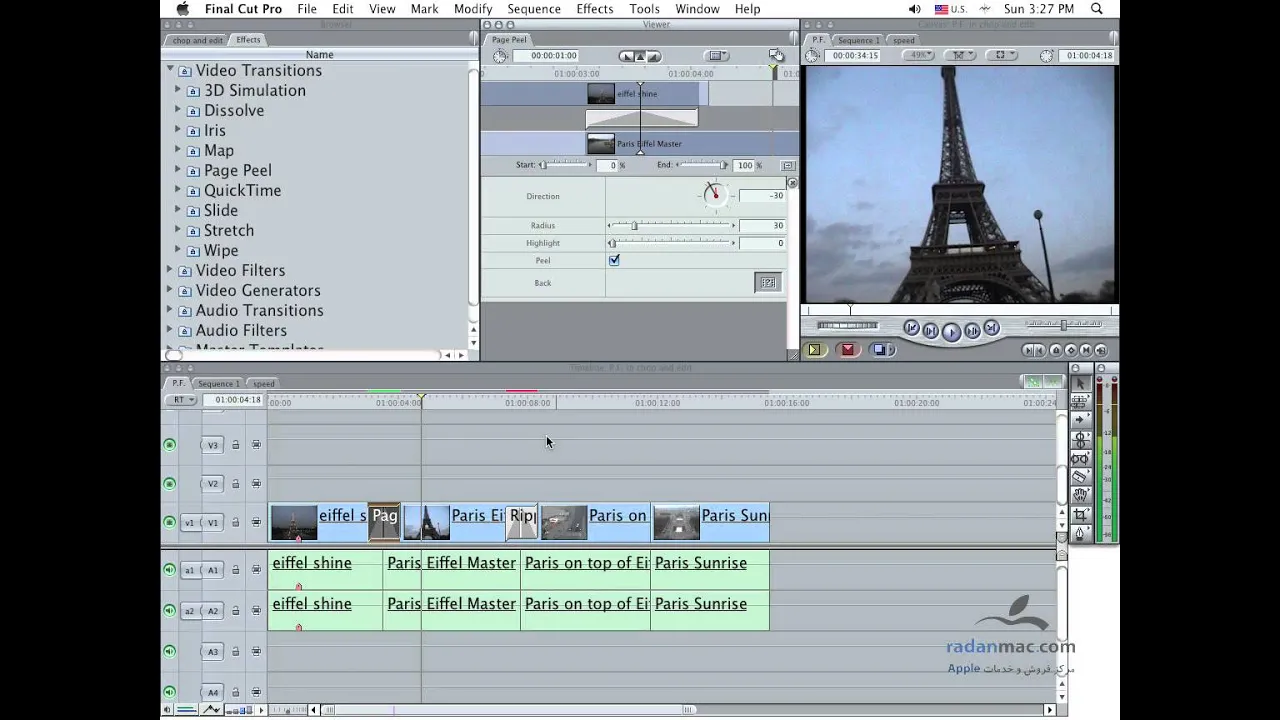Select the Pen tool
This screenshot has width=1280, height=720.
[x=1080, y=534]
